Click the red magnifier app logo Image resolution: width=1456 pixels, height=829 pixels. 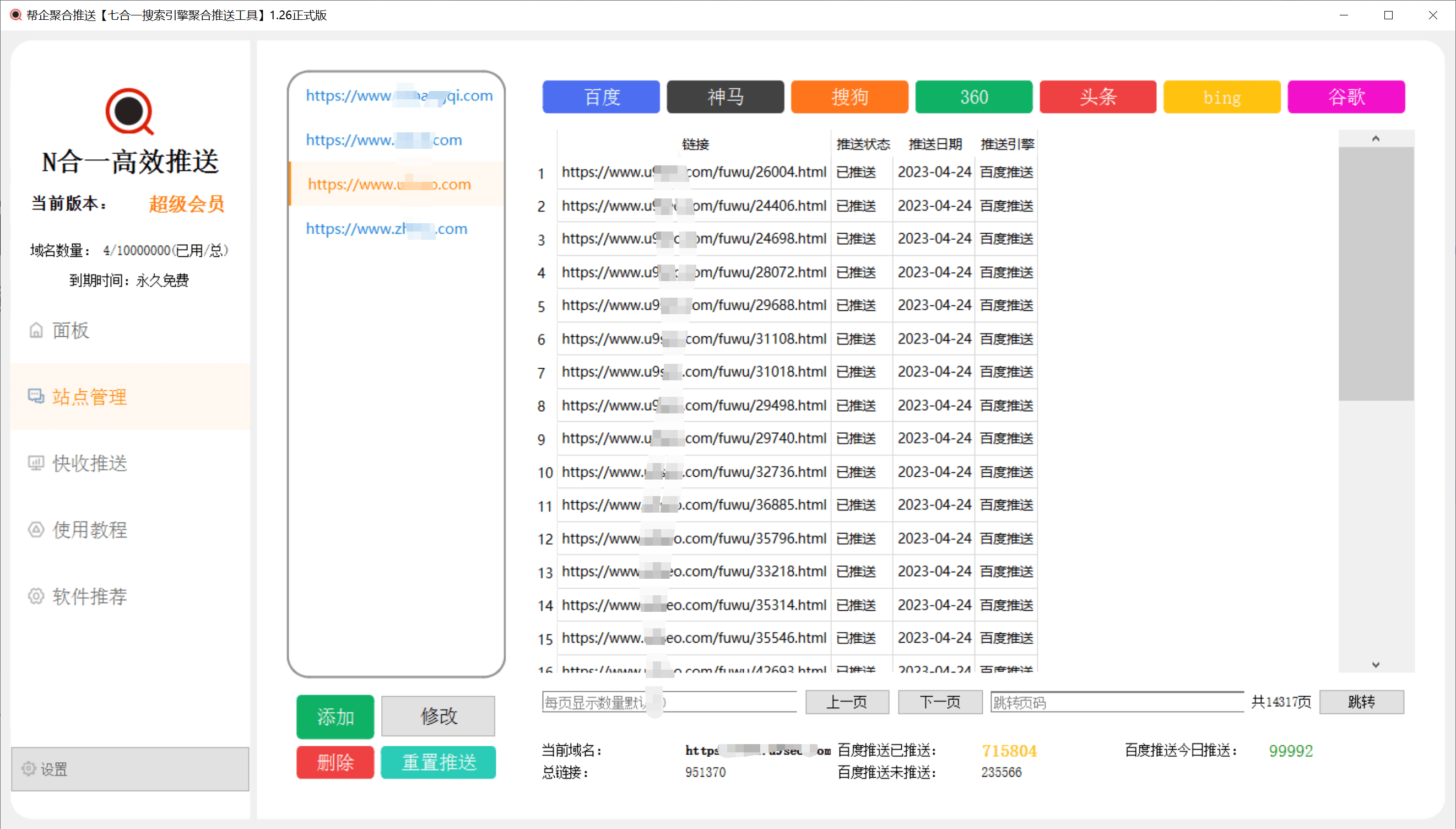[x=129, y=111]
